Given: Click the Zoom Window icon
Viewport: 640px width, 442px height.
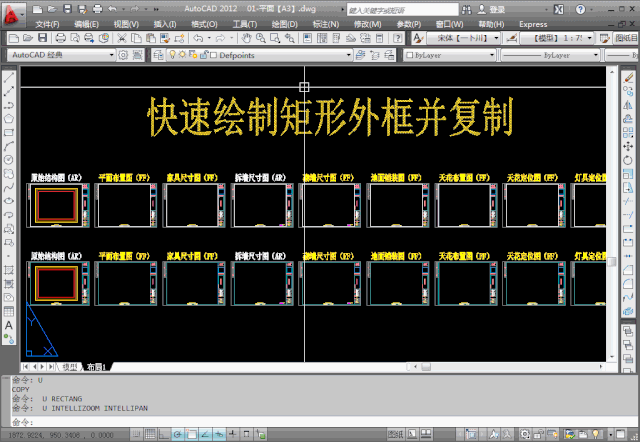Looking at the screenshot, I should coord(275,38).
